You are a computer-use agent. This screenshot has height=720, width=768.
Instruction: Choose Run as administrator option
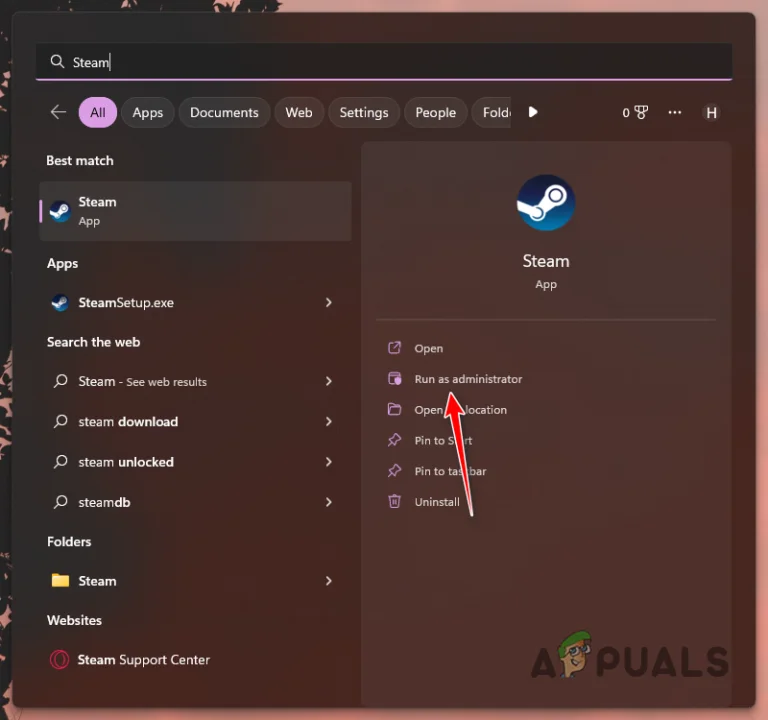click(468, 379)
